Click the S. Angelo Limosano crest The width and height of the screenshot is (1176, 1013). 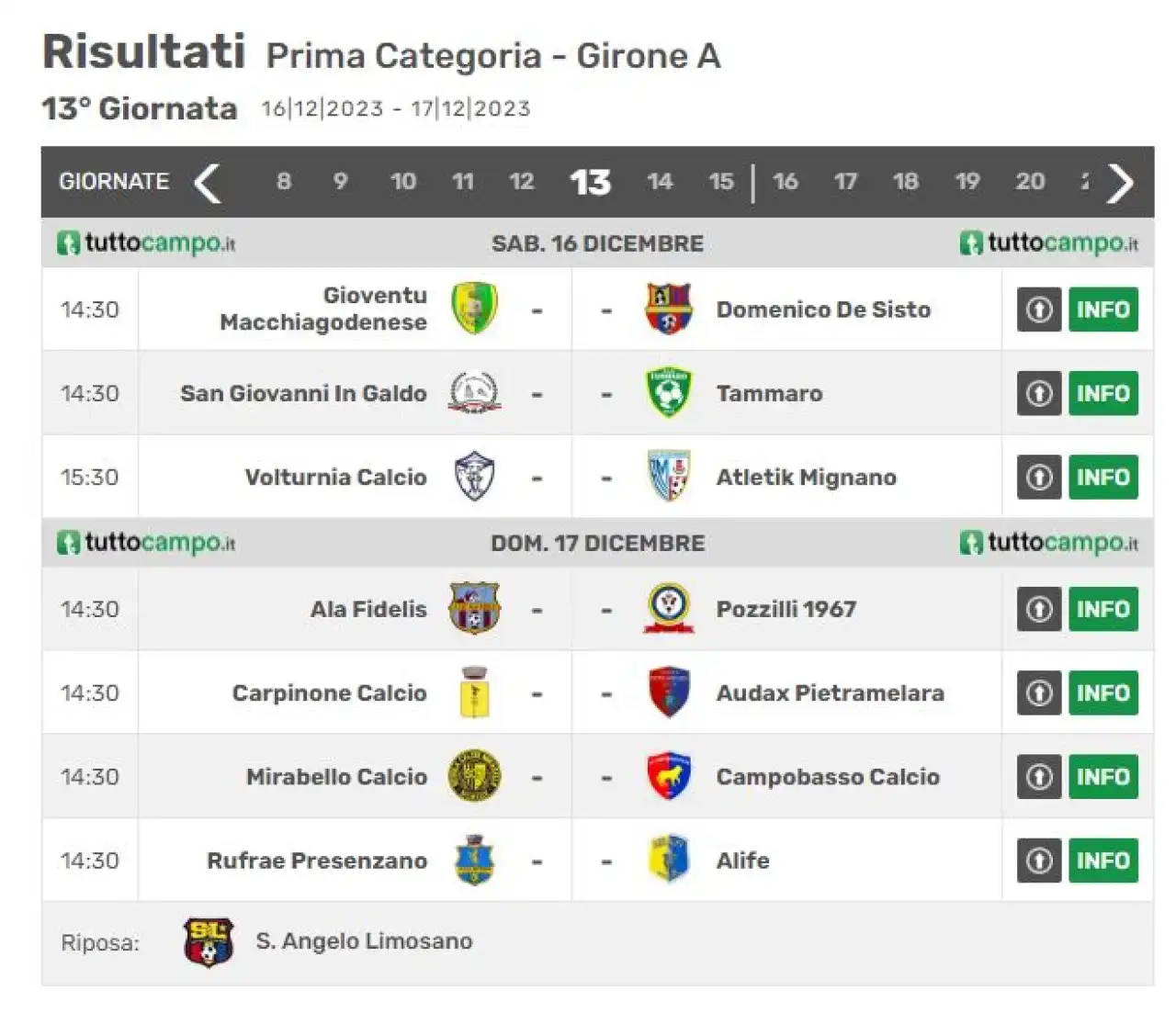pos(209,942)
